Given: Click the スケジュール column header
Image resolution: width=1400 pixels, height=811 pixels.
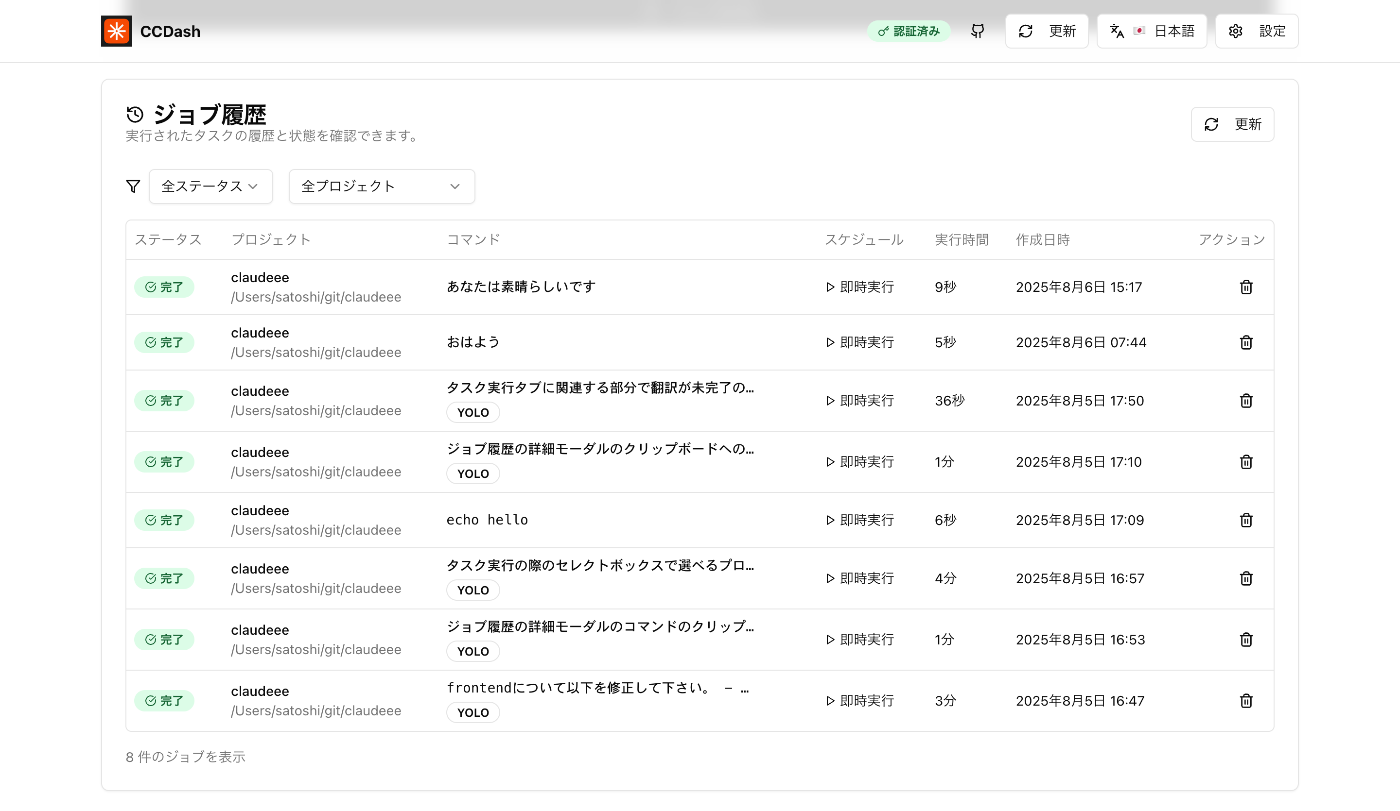Looking at the screenshot, I should coord(864,240).
